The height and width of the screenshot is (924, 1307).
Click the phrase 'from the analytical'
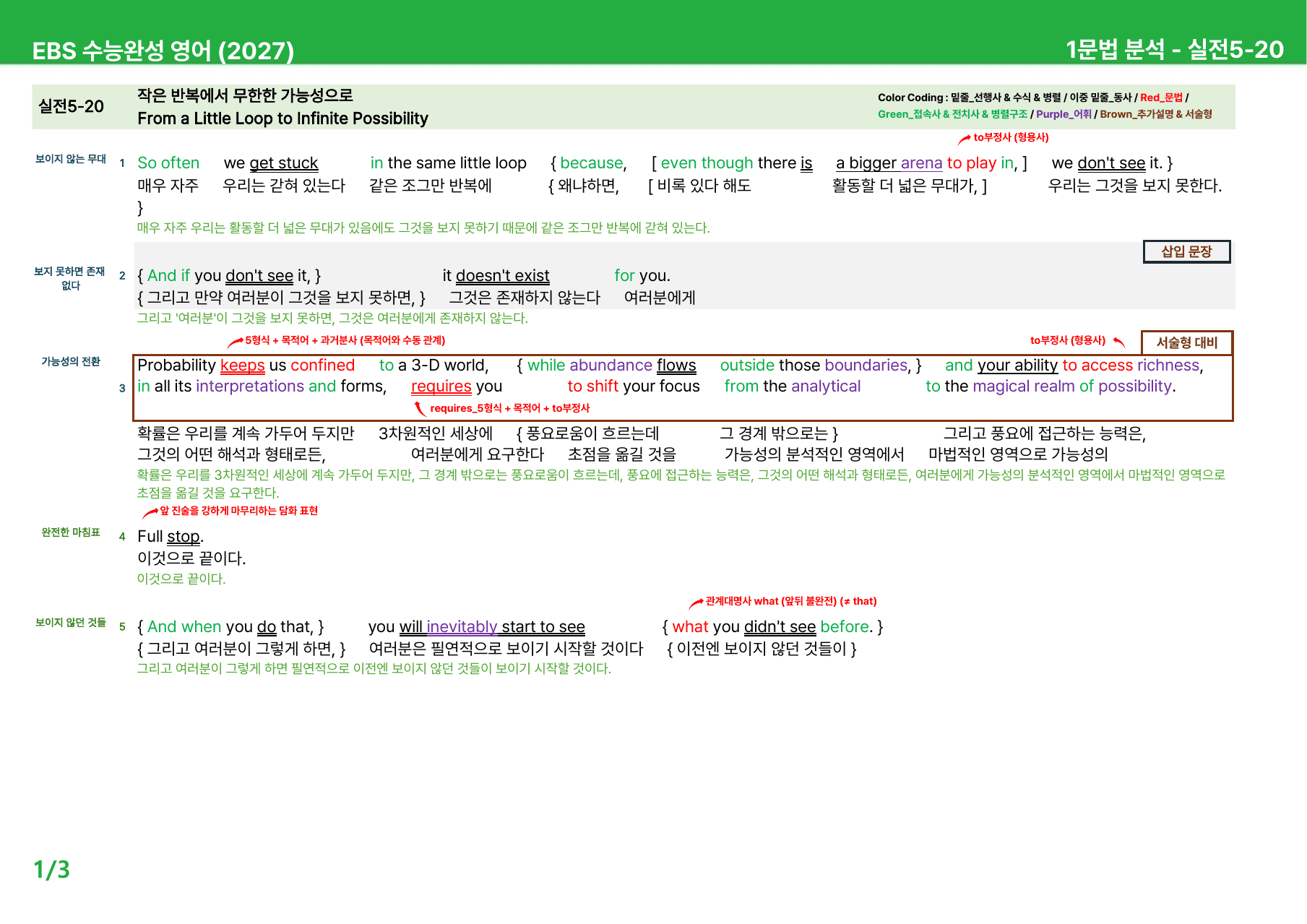tap(793, 387)
